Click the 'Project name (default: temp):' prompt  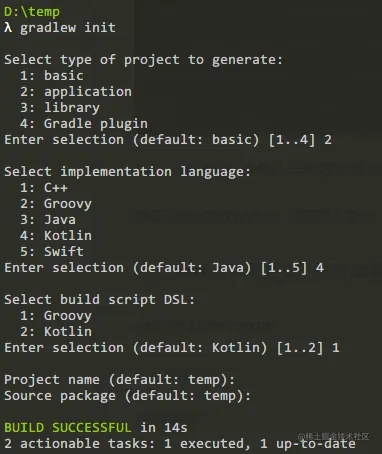[x=119, y=380]
